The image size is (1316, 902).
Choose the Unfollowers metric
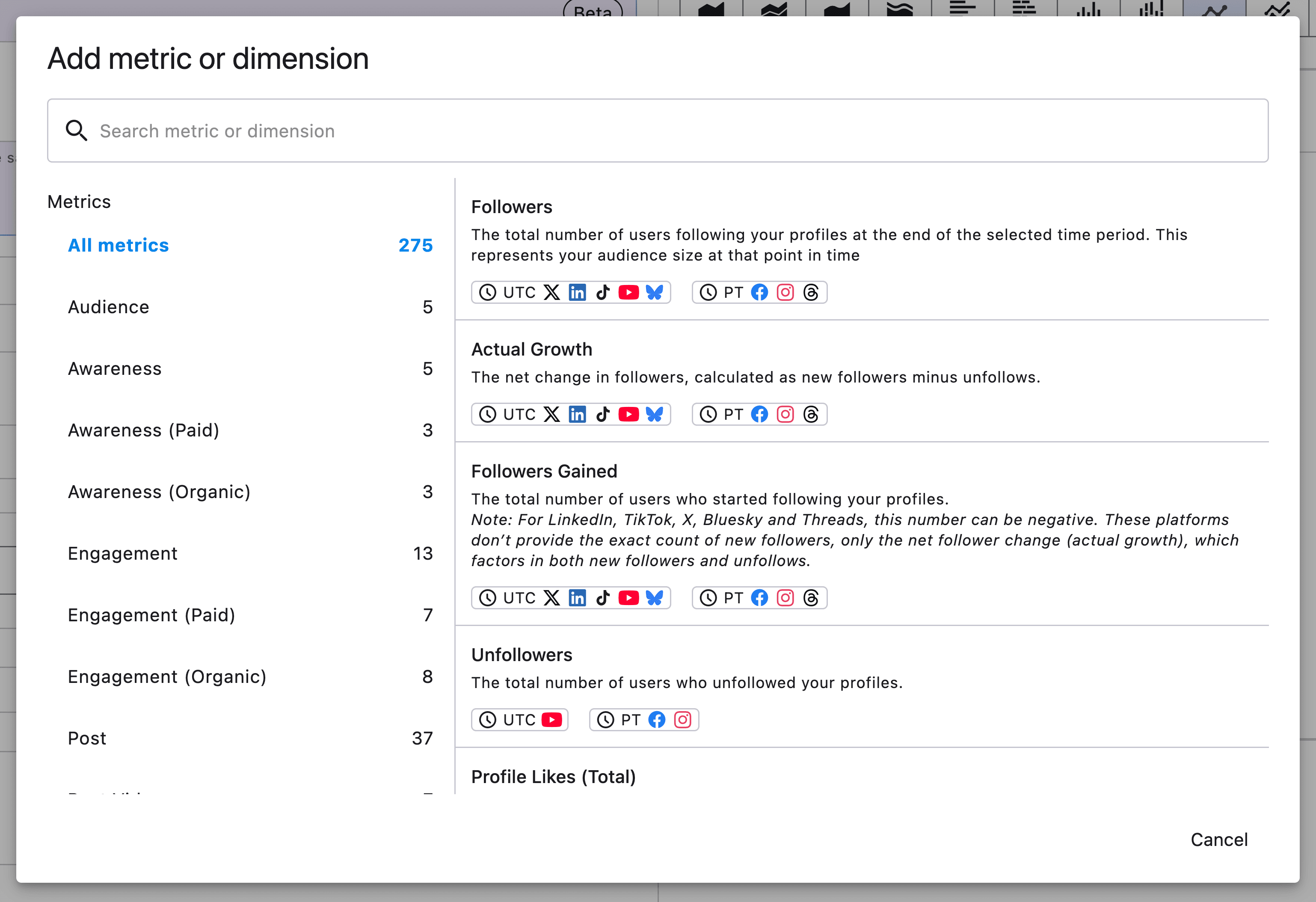pos(522,655)
